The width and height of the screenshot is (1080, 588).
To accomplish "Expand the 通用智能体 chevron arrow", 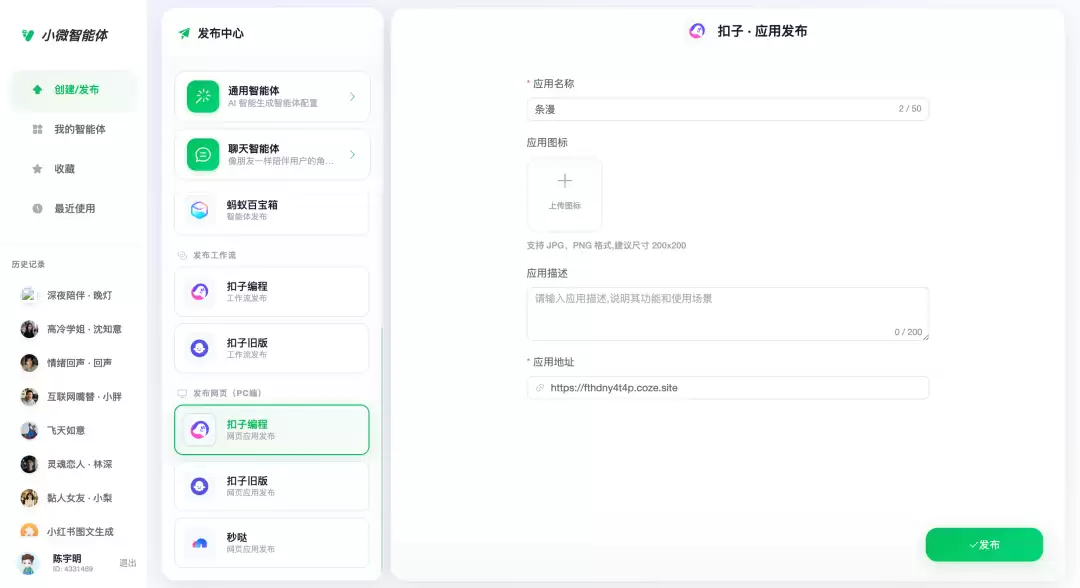I will (352, 96).
